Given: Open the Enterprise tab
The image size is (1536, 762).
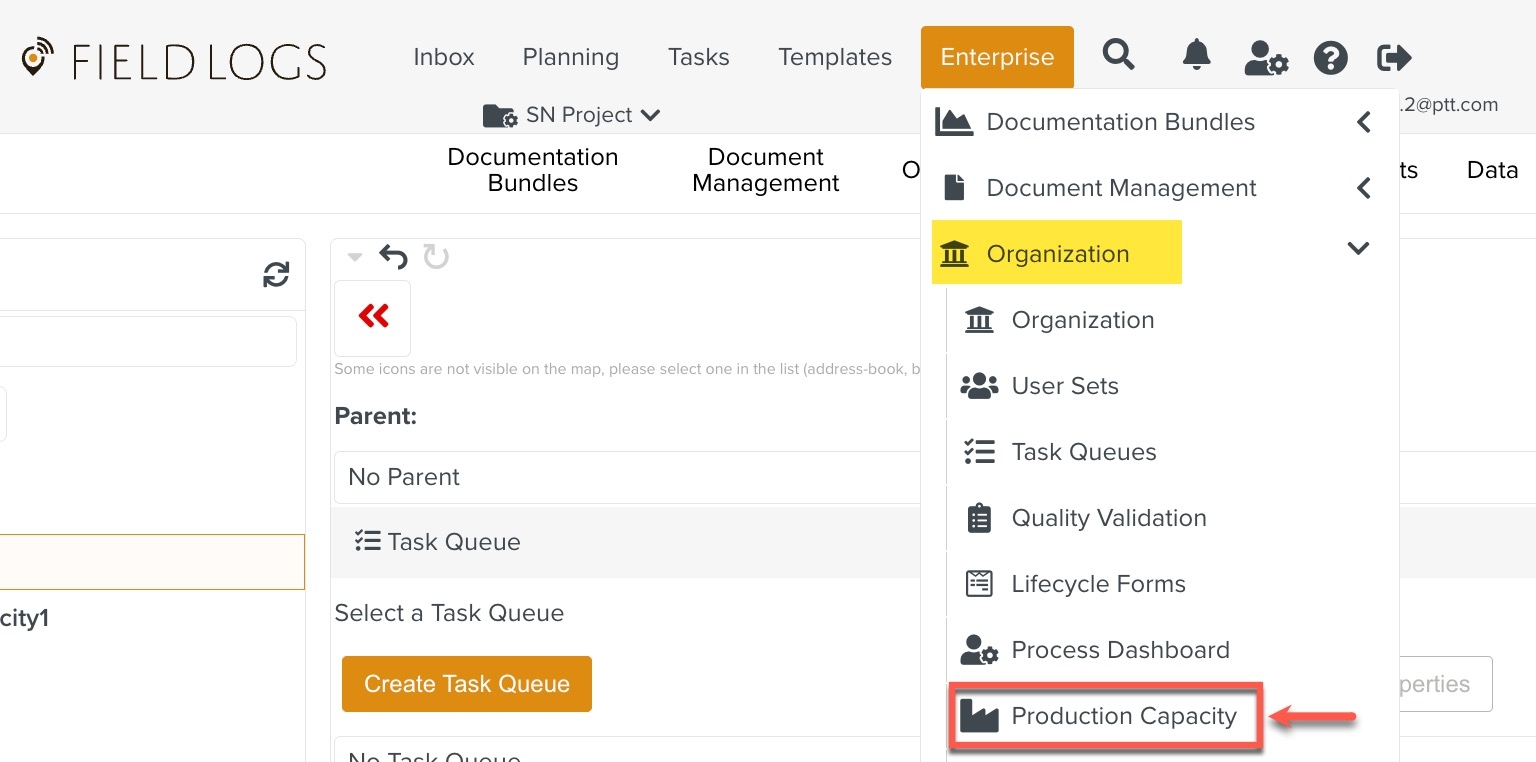Looking at the screenshot, I should pyautogui.click(x=997, y=58).
